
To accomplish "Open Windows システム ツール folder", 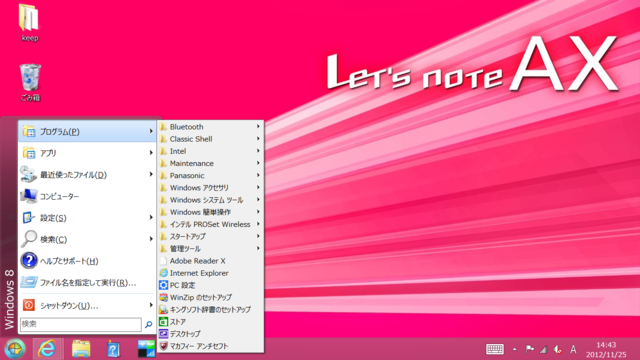I will tap(210, 200).
